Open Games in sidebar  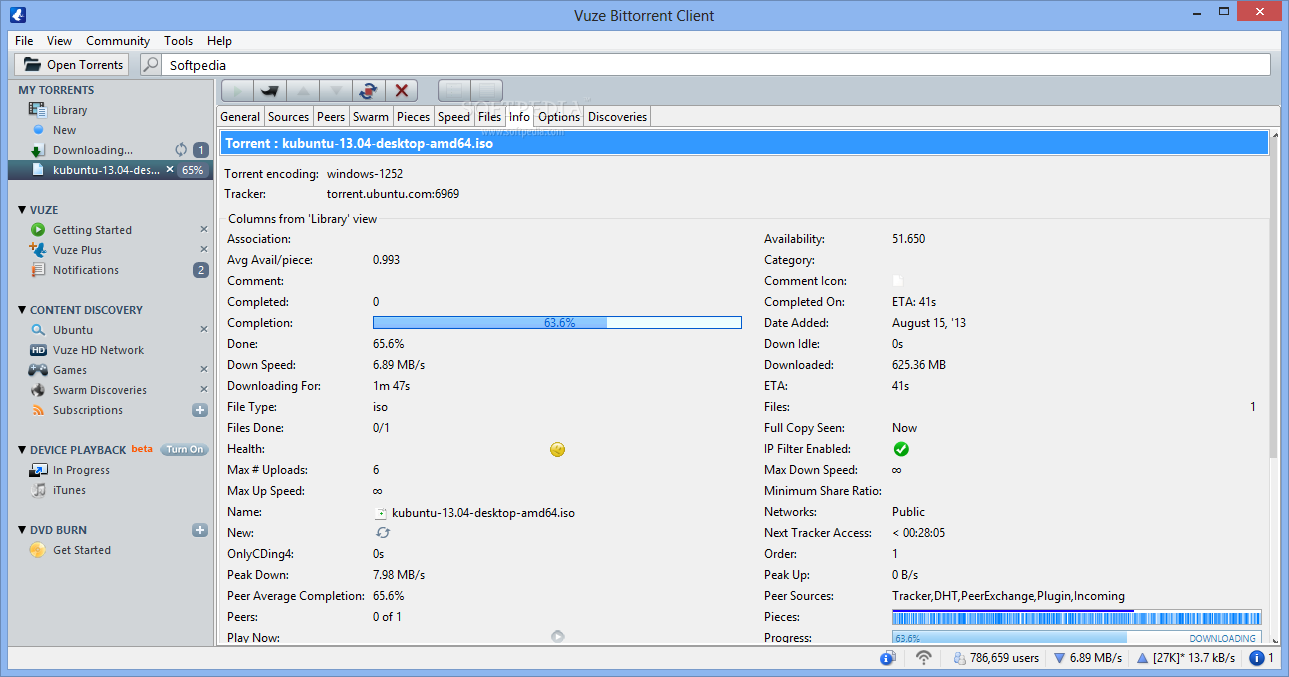[x=69, y=370]
